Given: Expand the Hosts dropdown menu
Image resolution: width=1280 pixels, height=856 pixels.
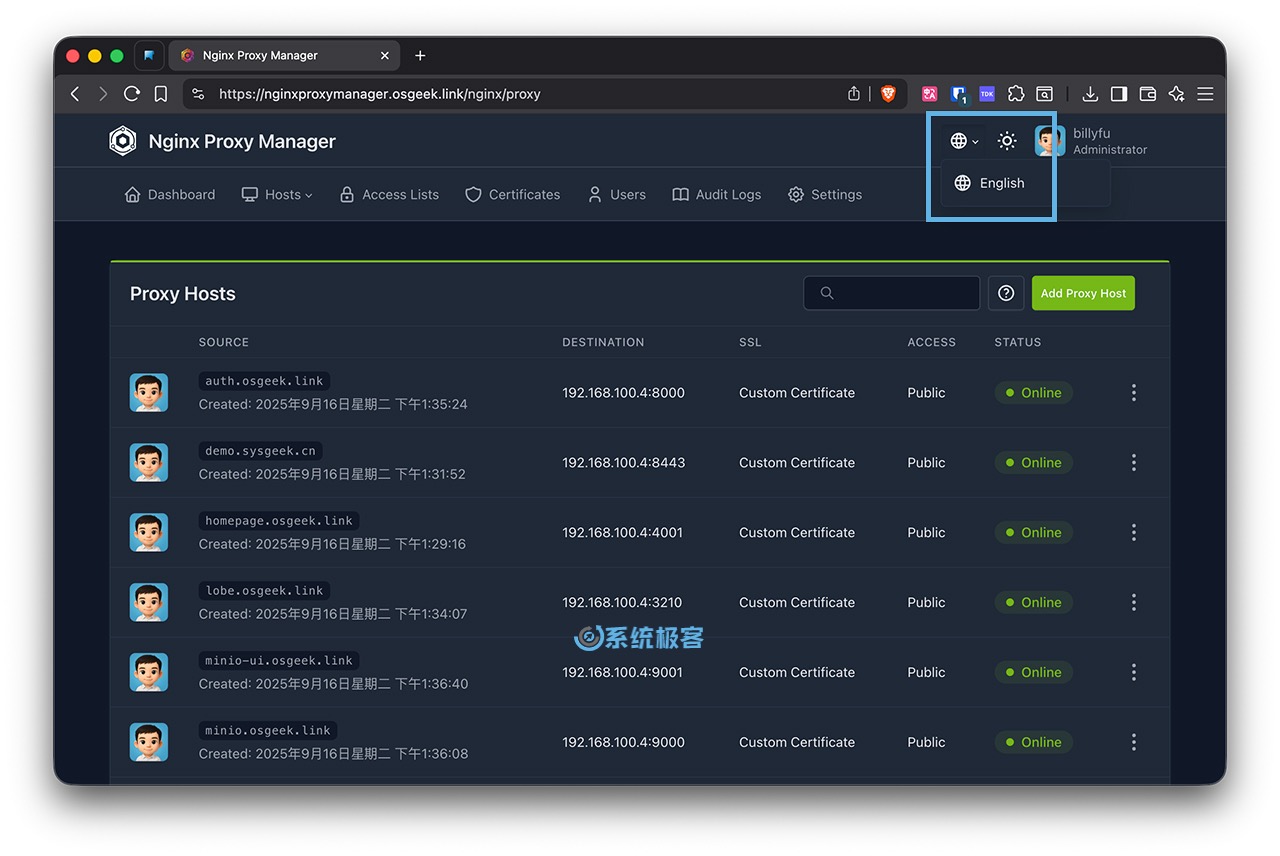Looking at the screenshot, I should [277, 195].
